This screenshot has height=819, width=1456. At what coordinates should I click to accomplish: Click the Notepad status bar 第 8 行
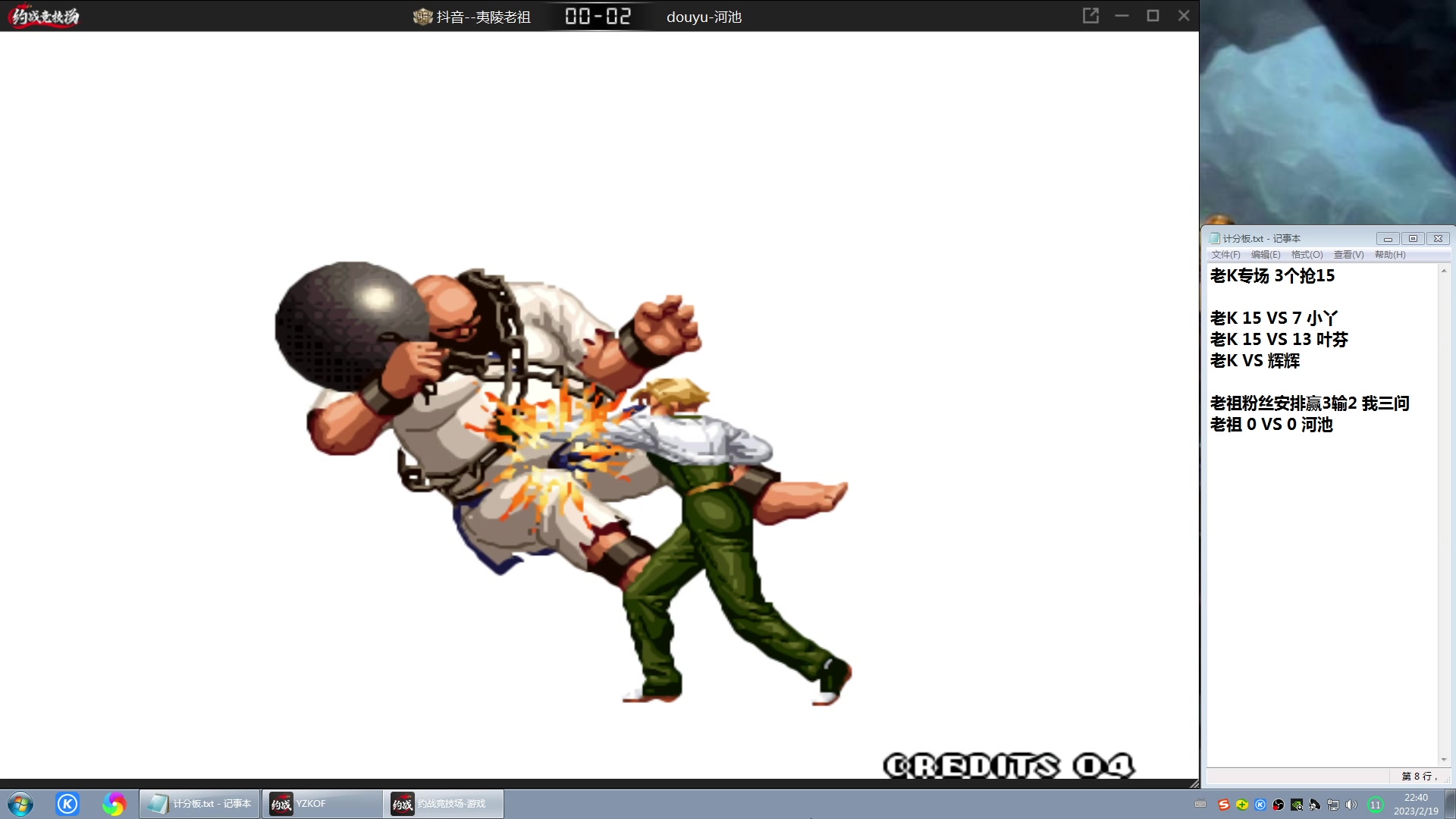[x=1419, y=776]
